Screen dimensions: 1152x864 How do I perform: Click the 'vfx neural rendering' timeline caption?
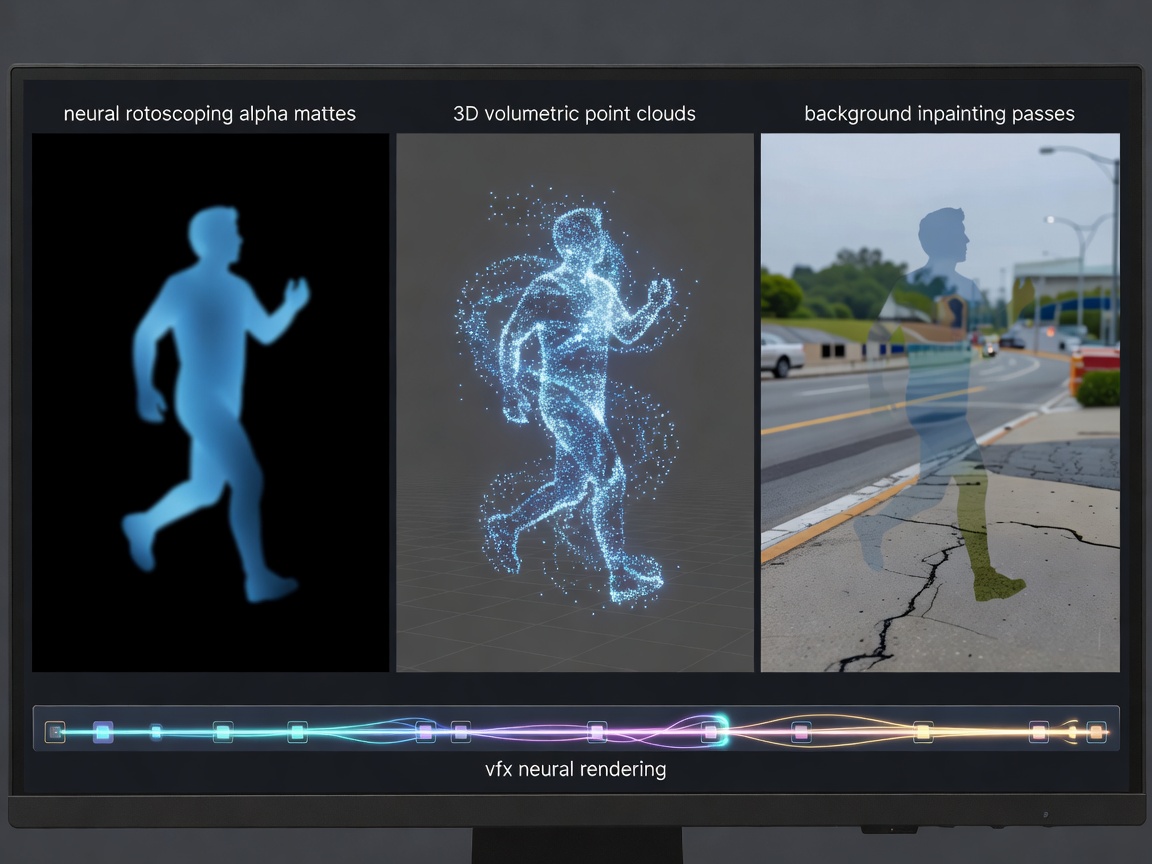(575, 769)
